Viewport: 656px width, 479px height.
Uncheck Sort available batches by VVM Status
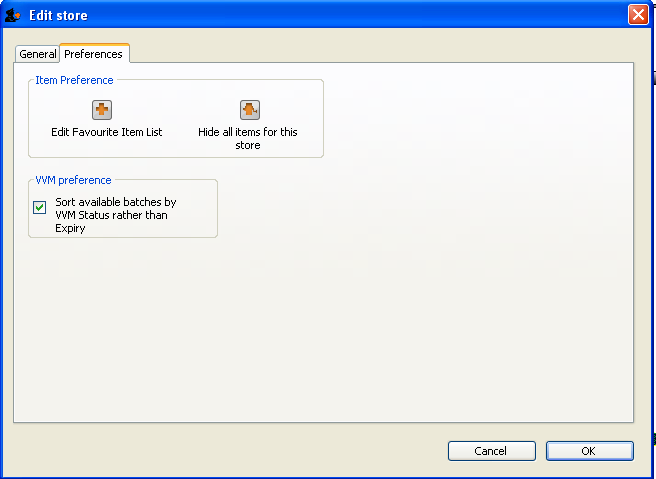(40, 207)
